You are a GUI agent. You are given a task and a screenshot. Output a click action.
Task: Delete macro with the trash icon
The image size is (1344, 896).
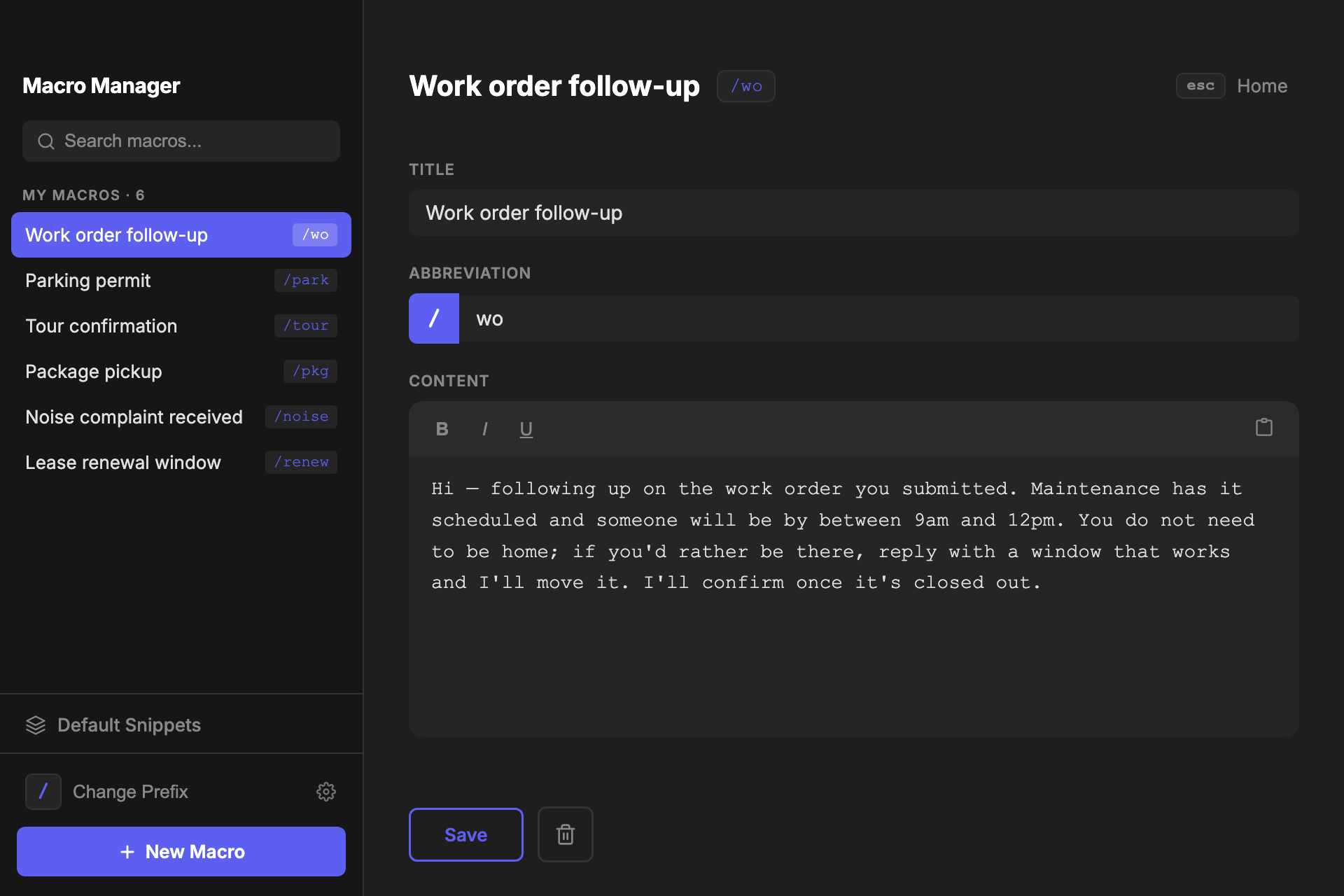(566, 834)
